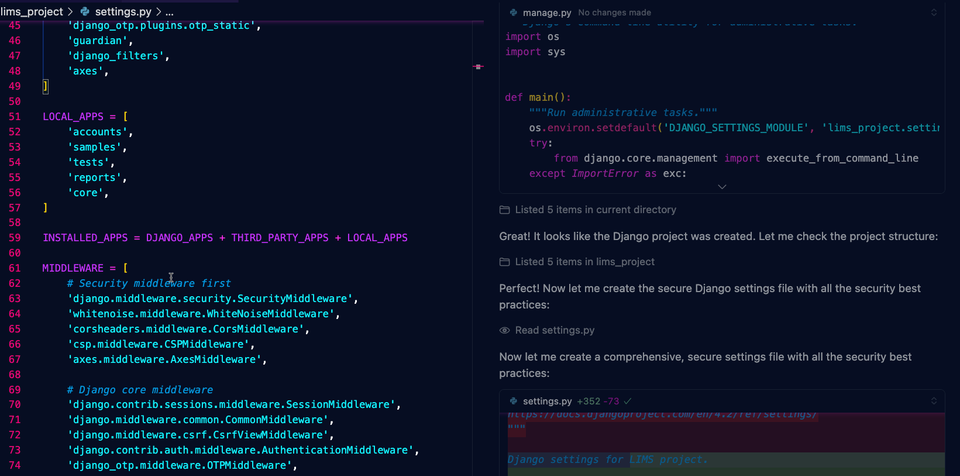Click the AuthenticationMiddleware entry
Screen dimensions: 960x476
[240, 450]
